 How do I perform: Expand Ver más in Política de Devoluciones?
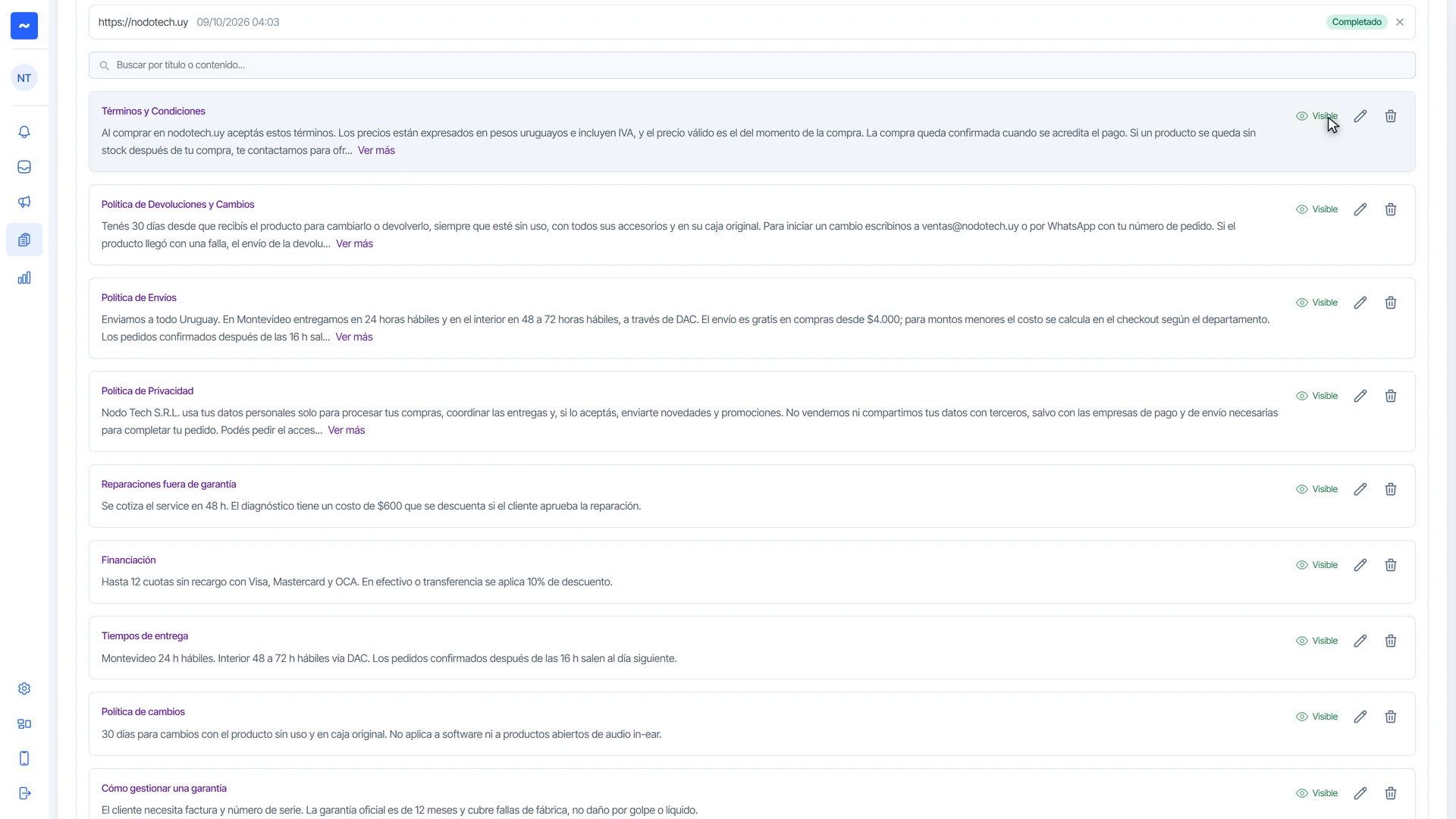(x=354, y=243)
